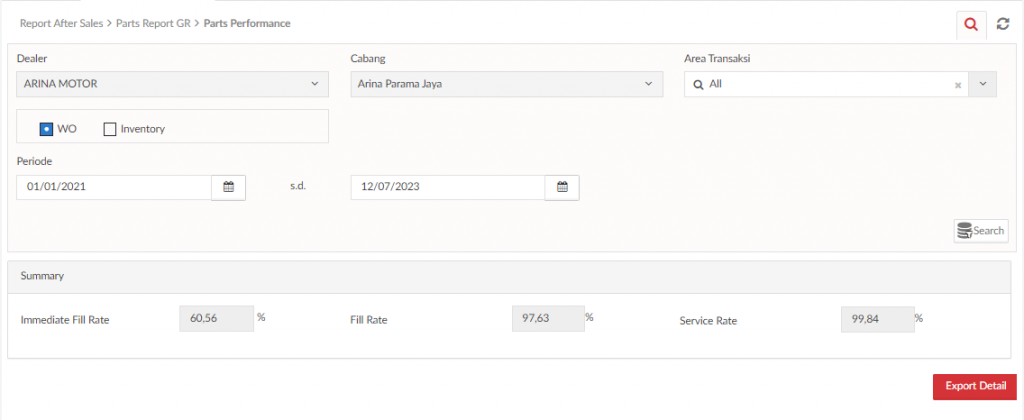The image size is (1024, 420).
Task: Click the Service Rate value field
Action: 878,319
